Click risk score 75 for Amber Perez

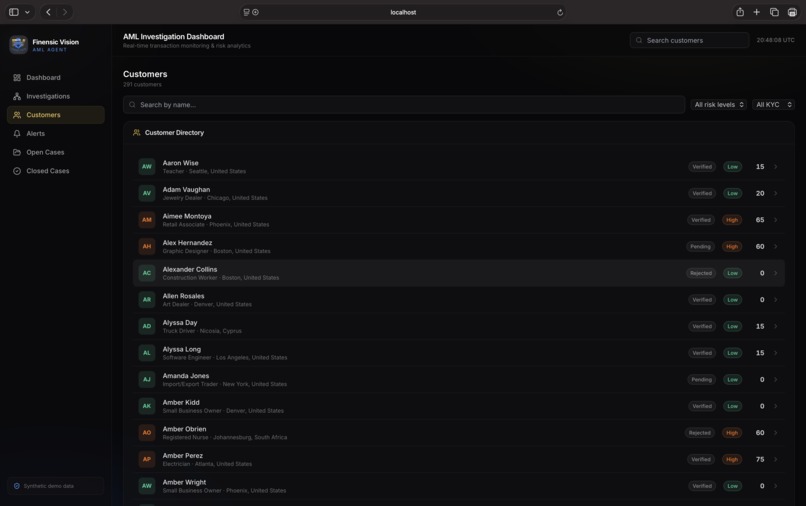[760, 459]
